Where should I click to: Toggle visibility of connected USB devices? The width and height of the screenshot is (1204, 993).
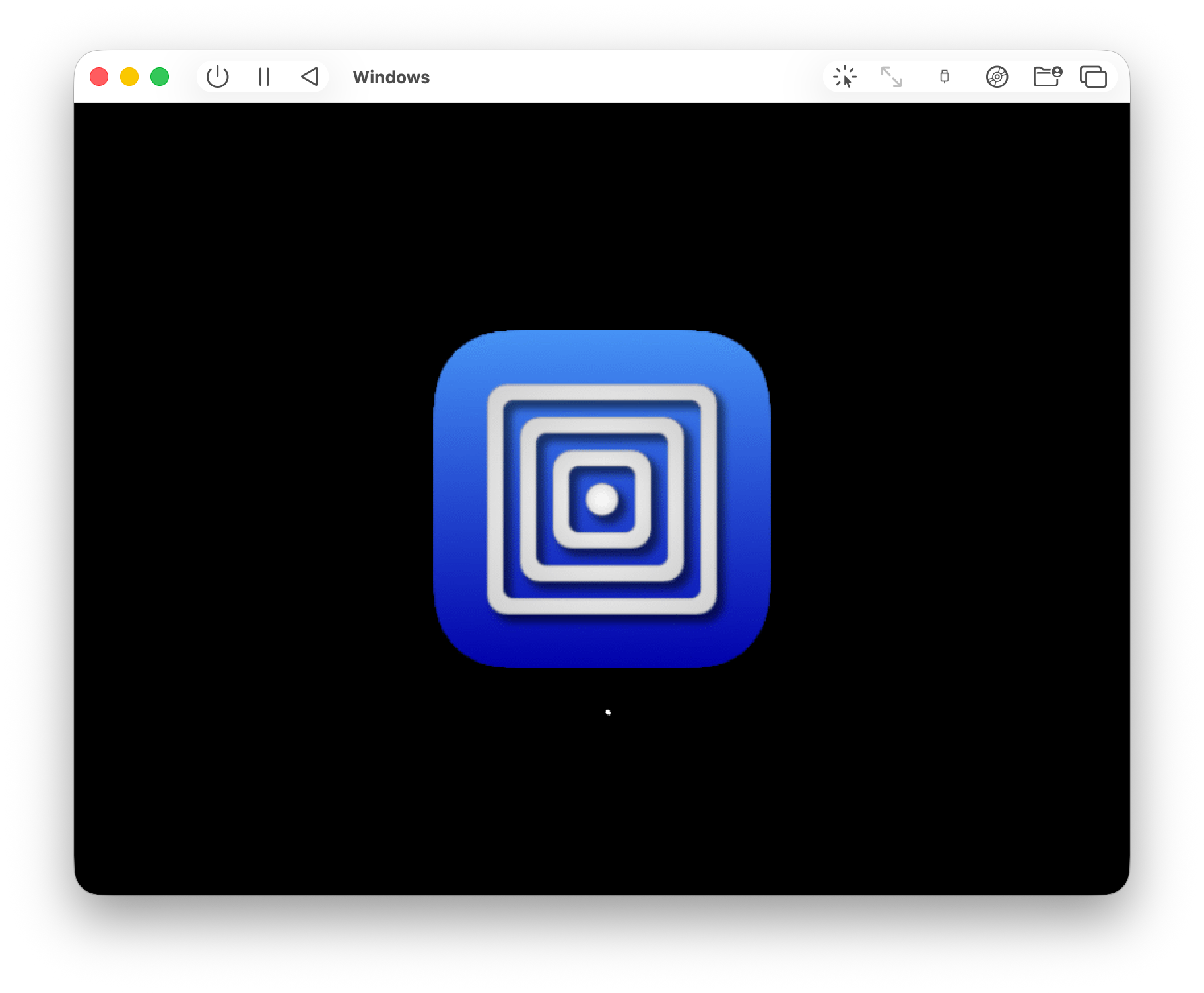[944, 77]
